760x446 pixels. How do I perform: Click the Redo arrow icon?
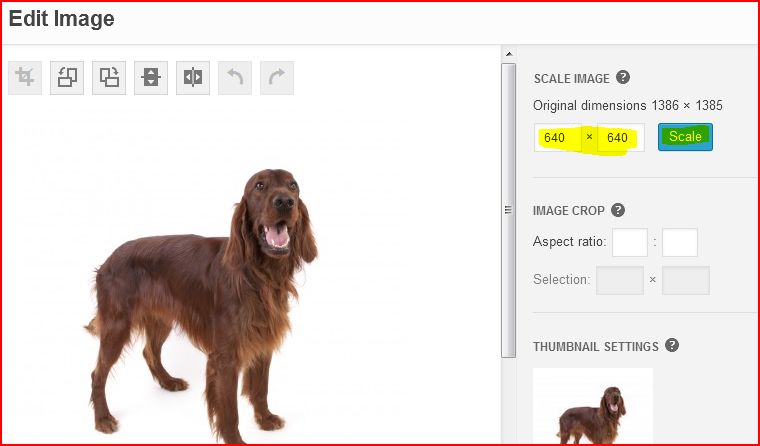tap(277, 78)
